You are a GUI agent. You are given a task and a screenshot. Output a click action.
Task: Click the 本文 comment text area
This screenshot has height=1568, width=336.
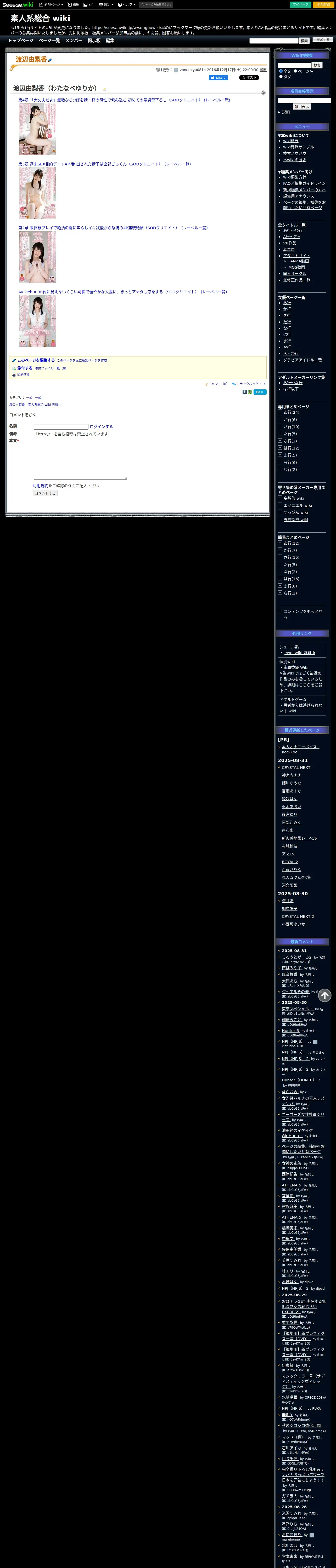81,459
